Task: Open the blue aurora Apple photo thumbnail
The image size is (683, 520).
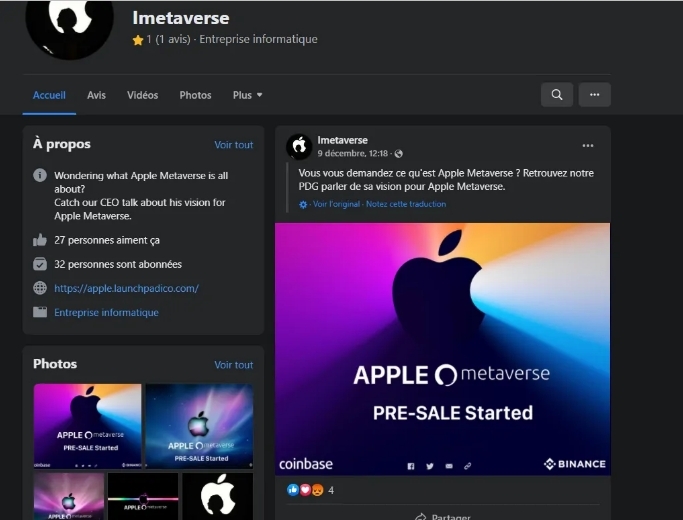Action: pyautogui.click(x=199, y=426)
